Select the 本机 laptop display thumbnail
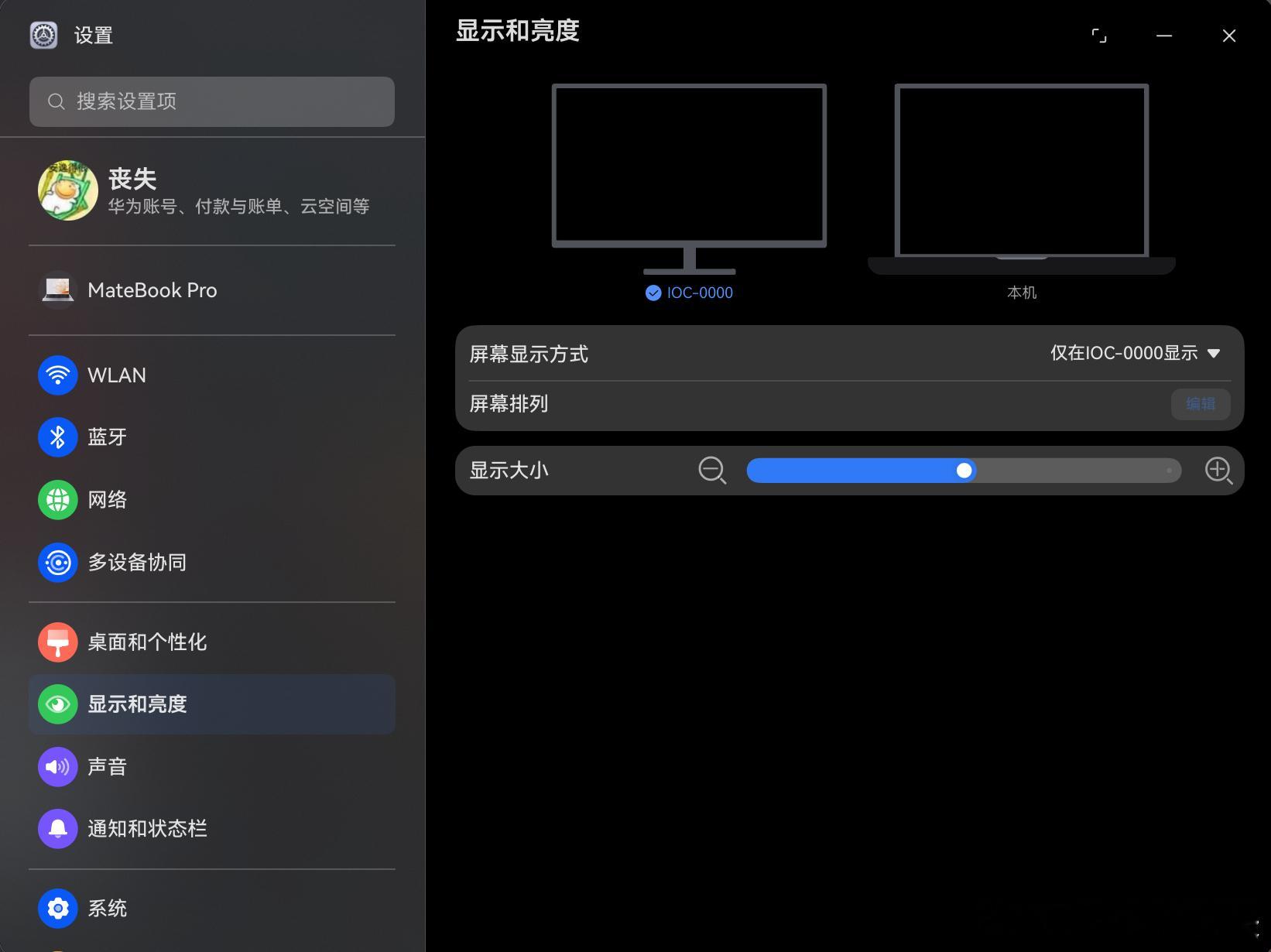1271x952 pixels. [1022, 179]
